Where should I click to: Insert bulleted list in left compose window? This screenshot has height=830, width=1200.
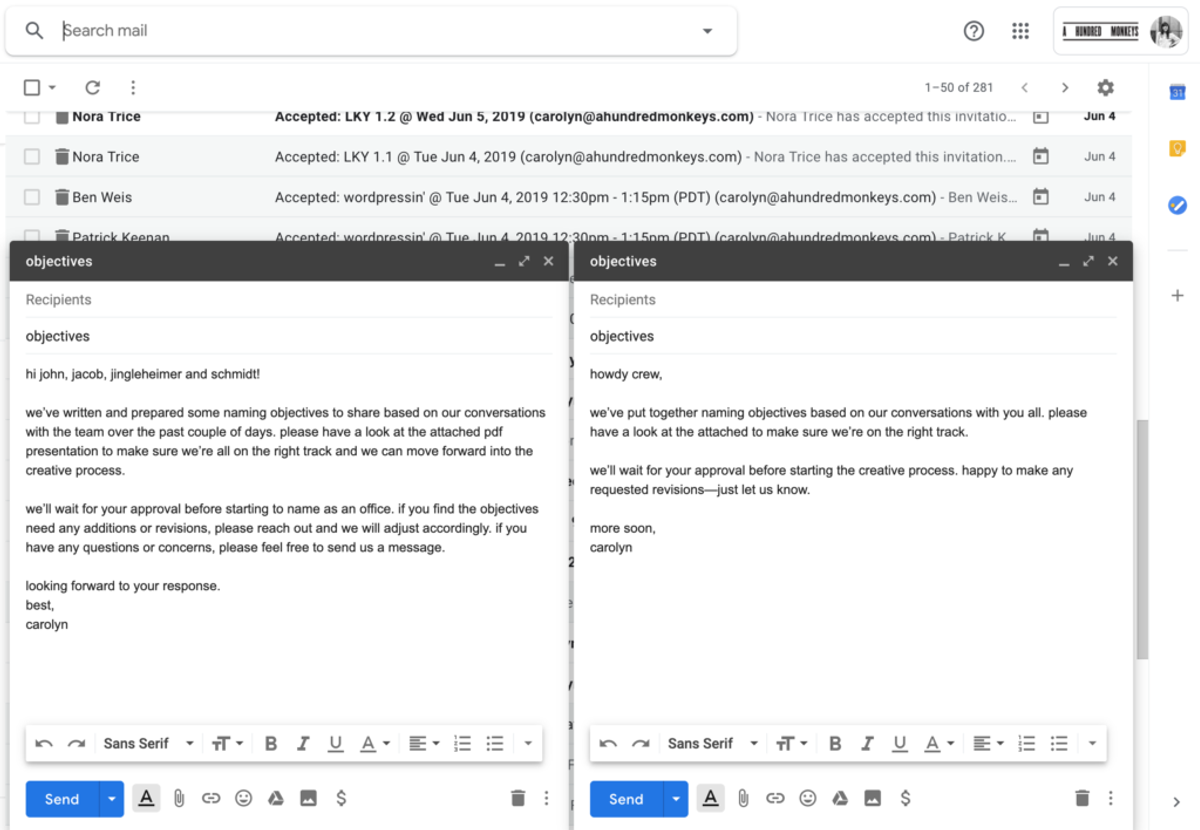(494, 744)
